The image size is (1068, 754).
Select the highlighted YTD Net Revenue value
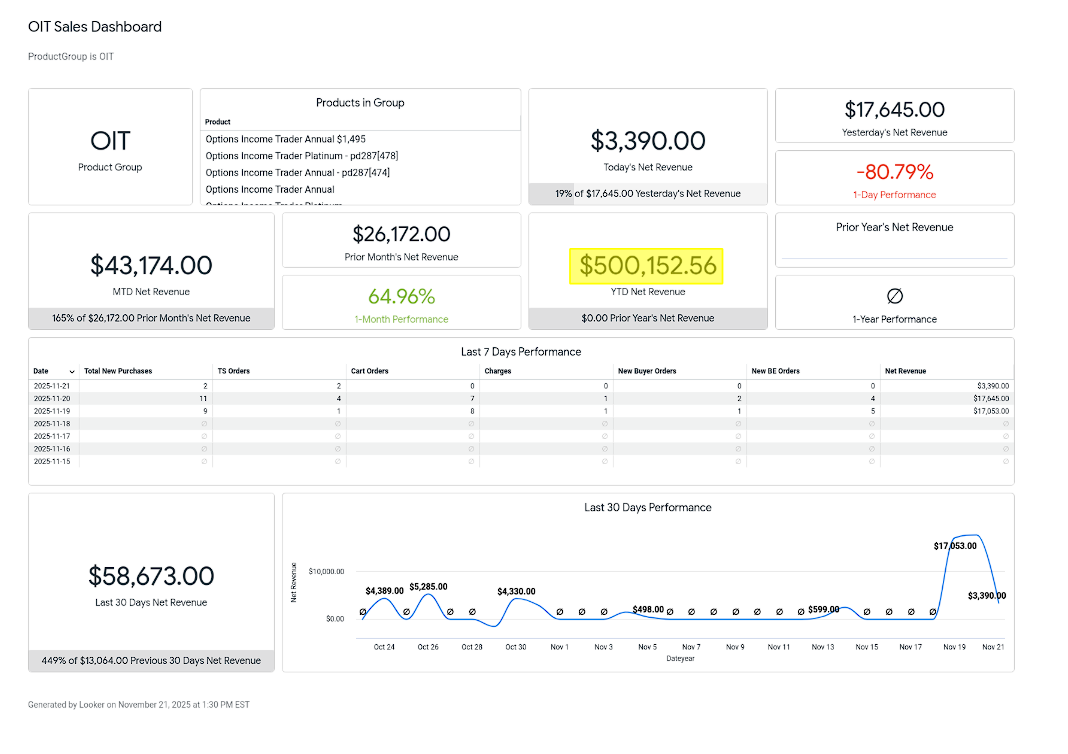tap(647, 266)
